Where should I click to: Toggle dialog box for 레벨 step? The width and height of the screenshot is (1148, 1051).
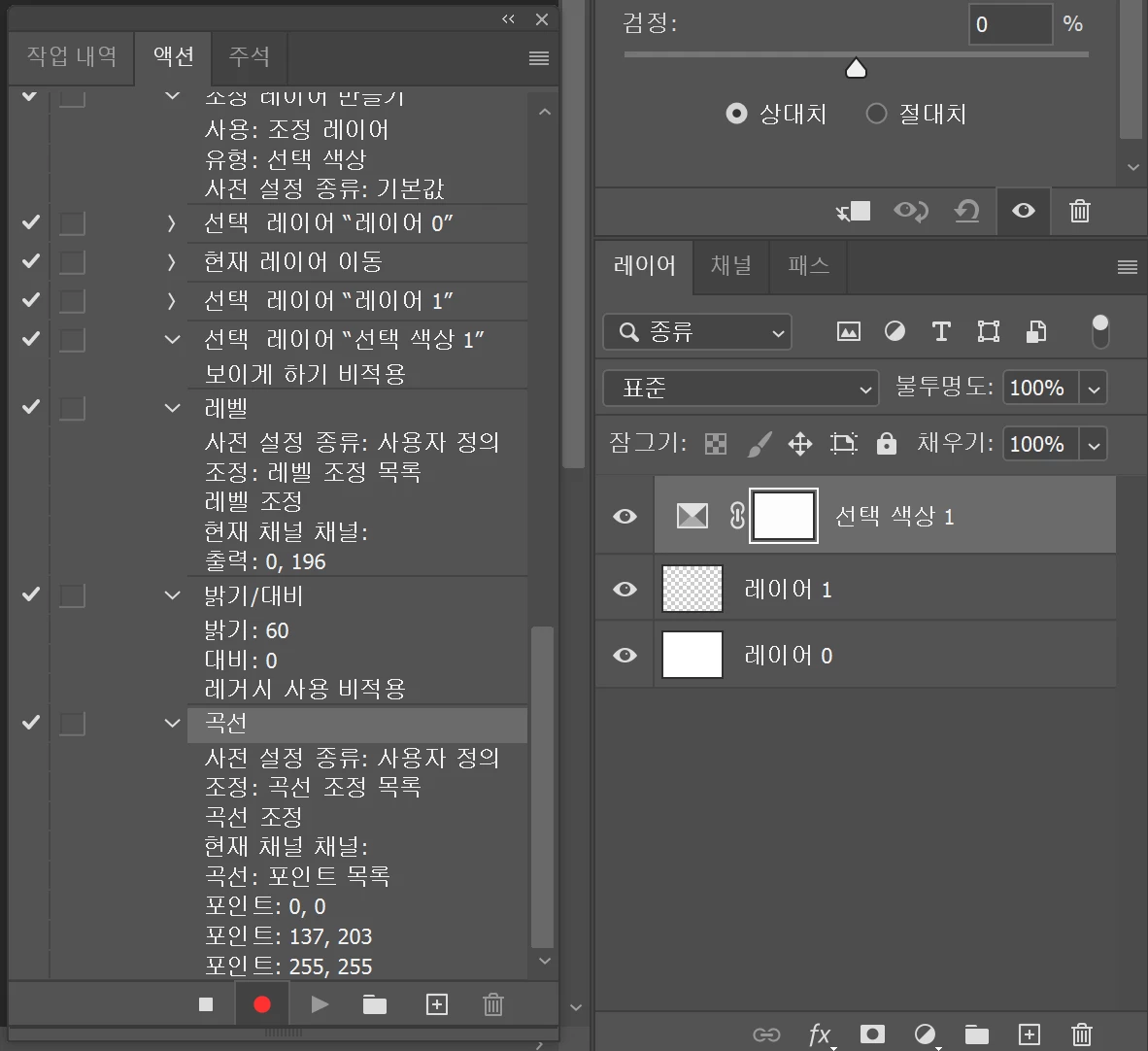[x=72, y=408]
